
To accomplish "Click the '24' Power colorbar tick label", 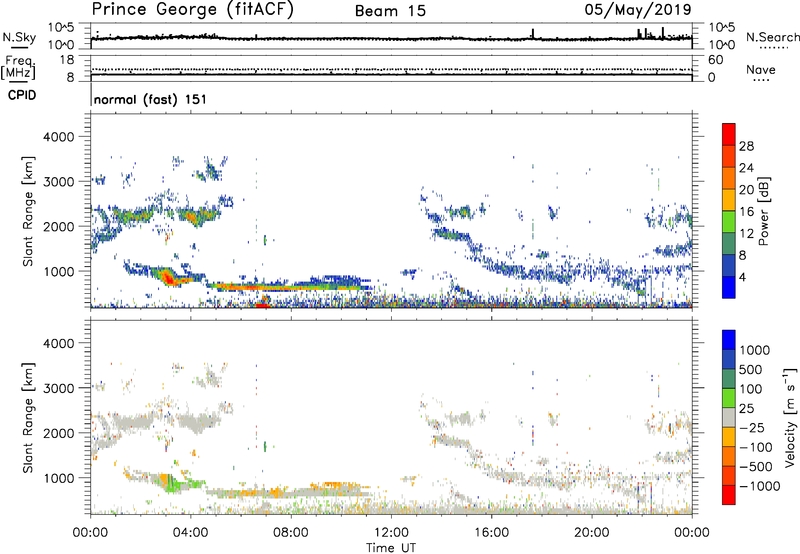I will pyautogui.click(x=746, y=168).
